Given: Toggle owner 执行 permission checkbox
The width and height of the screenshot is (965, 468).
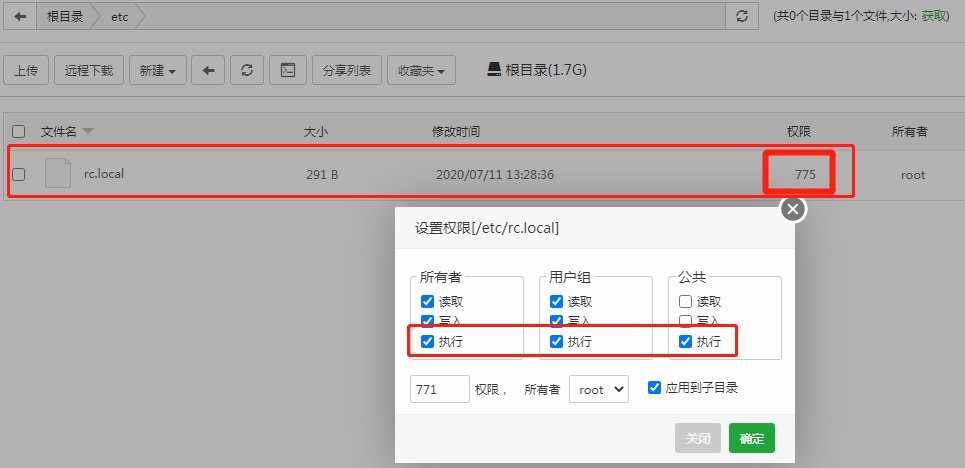Looking at the screenshot, I should tap(428, 342).
